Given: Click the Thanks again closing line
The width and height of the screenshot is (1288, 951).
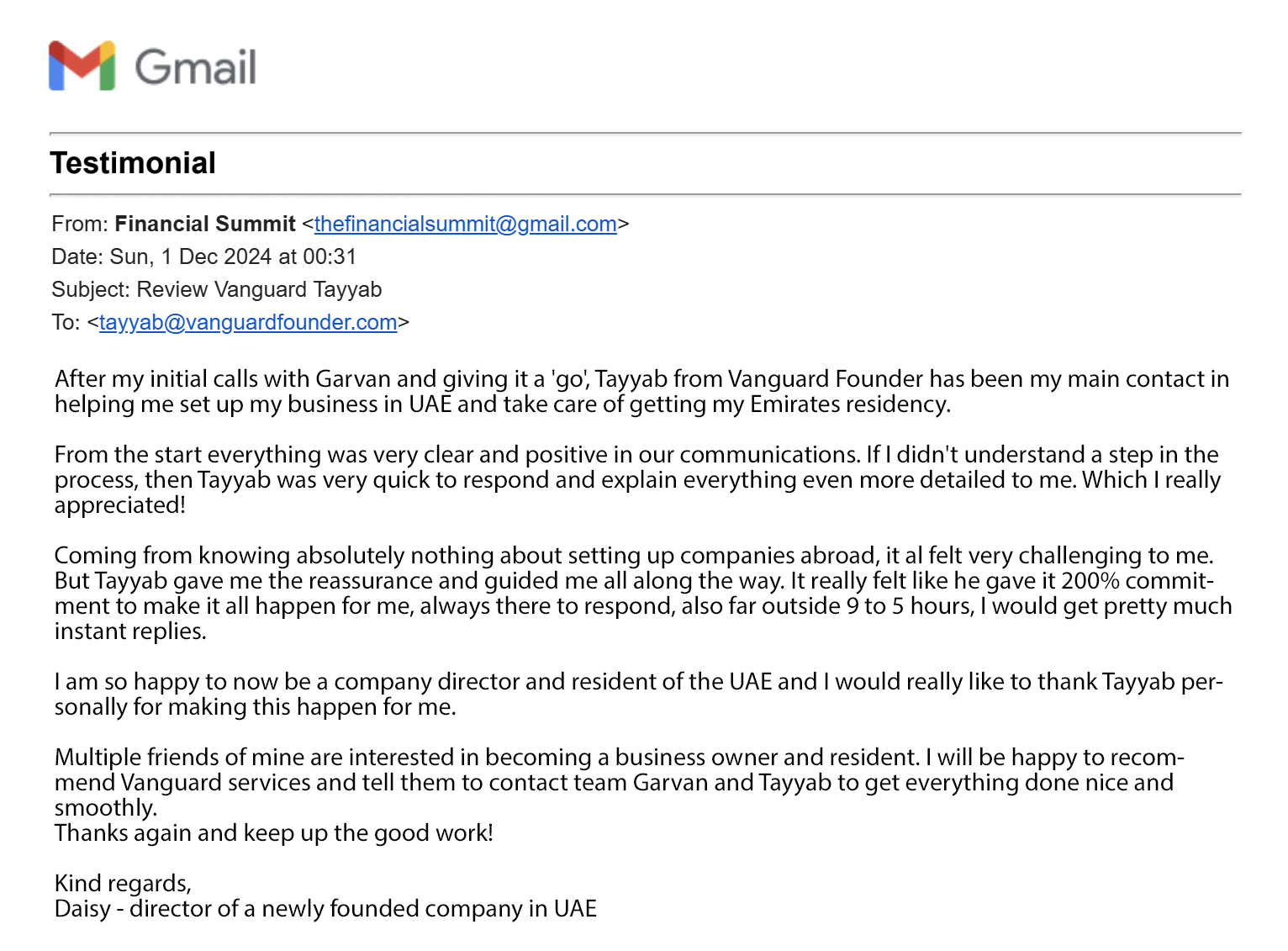Looking at the screenshot, I should pyautogui.click(x=273, y=833).
